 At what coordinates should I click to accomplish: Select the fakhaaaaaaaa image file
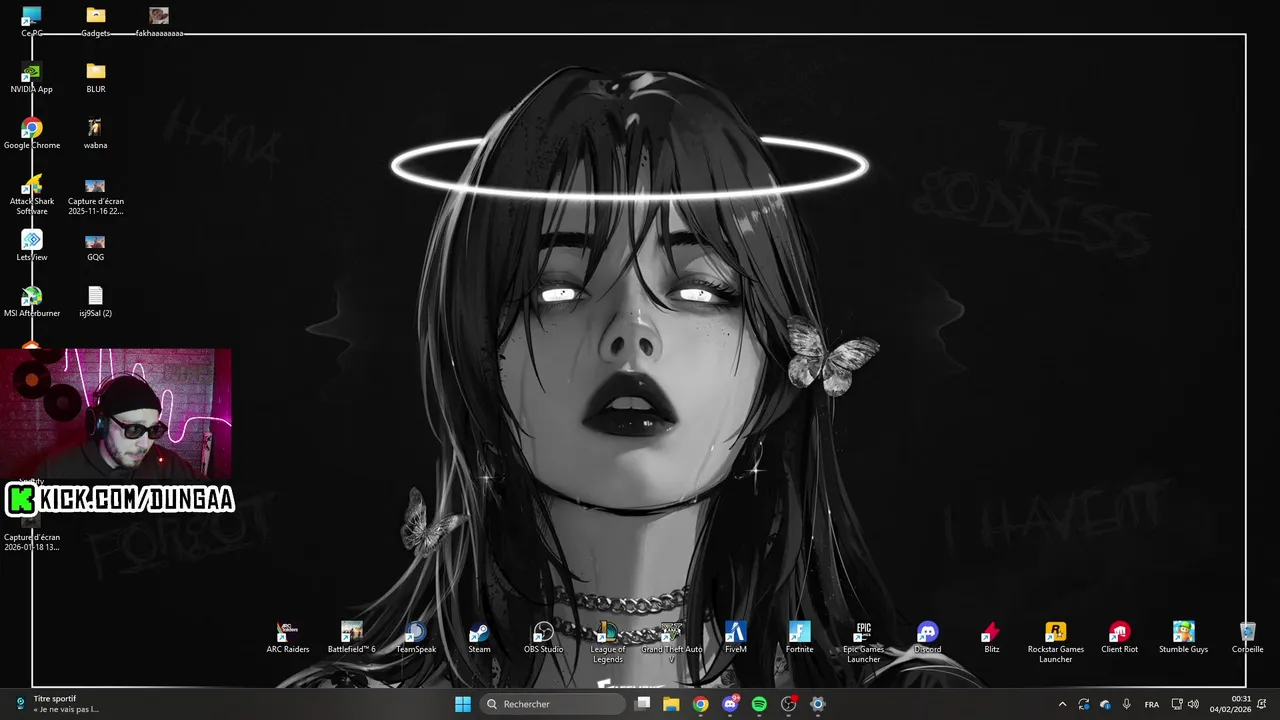159,22
